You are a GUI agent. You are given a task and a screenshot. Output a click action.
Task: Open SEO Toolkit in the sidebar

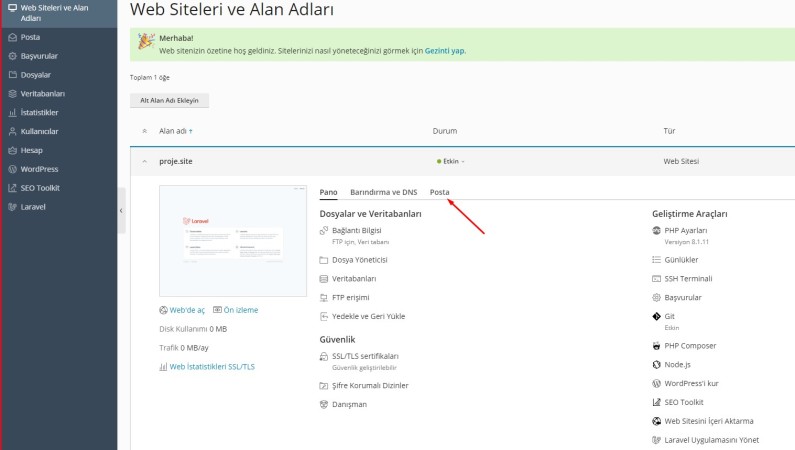click(x=40, y=188)
